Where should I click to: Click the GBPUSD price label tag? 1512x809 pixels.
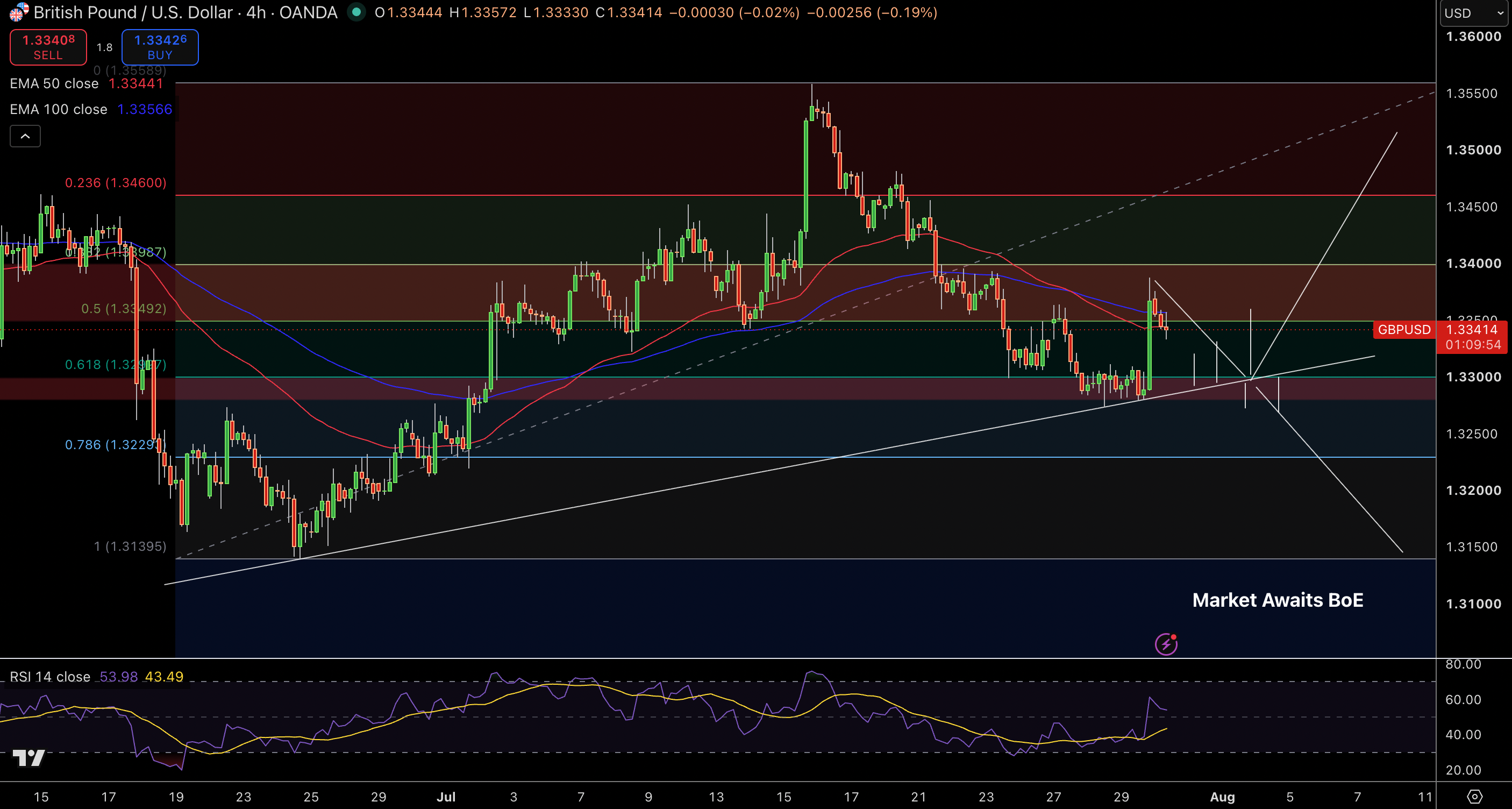(1404, 329)
